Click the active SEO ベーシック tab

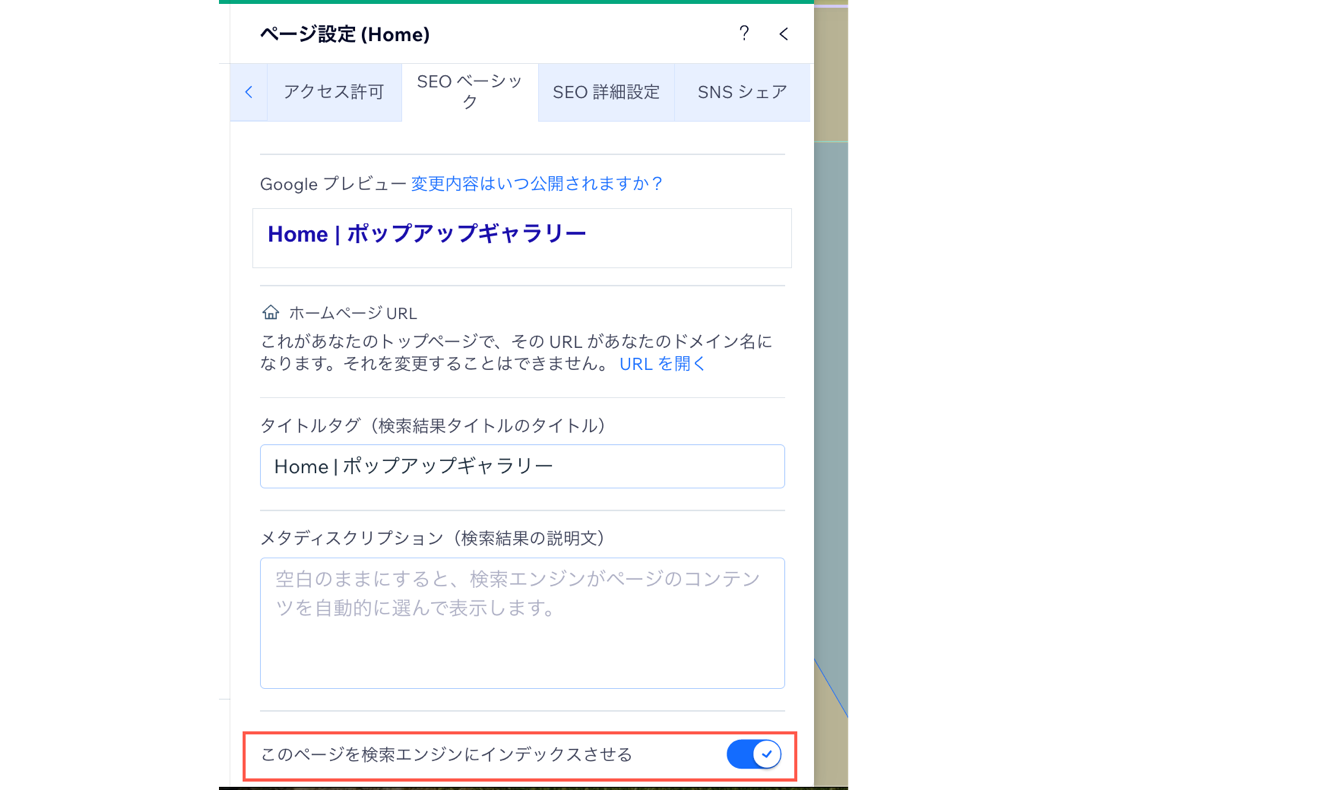(x=469, y=91)
